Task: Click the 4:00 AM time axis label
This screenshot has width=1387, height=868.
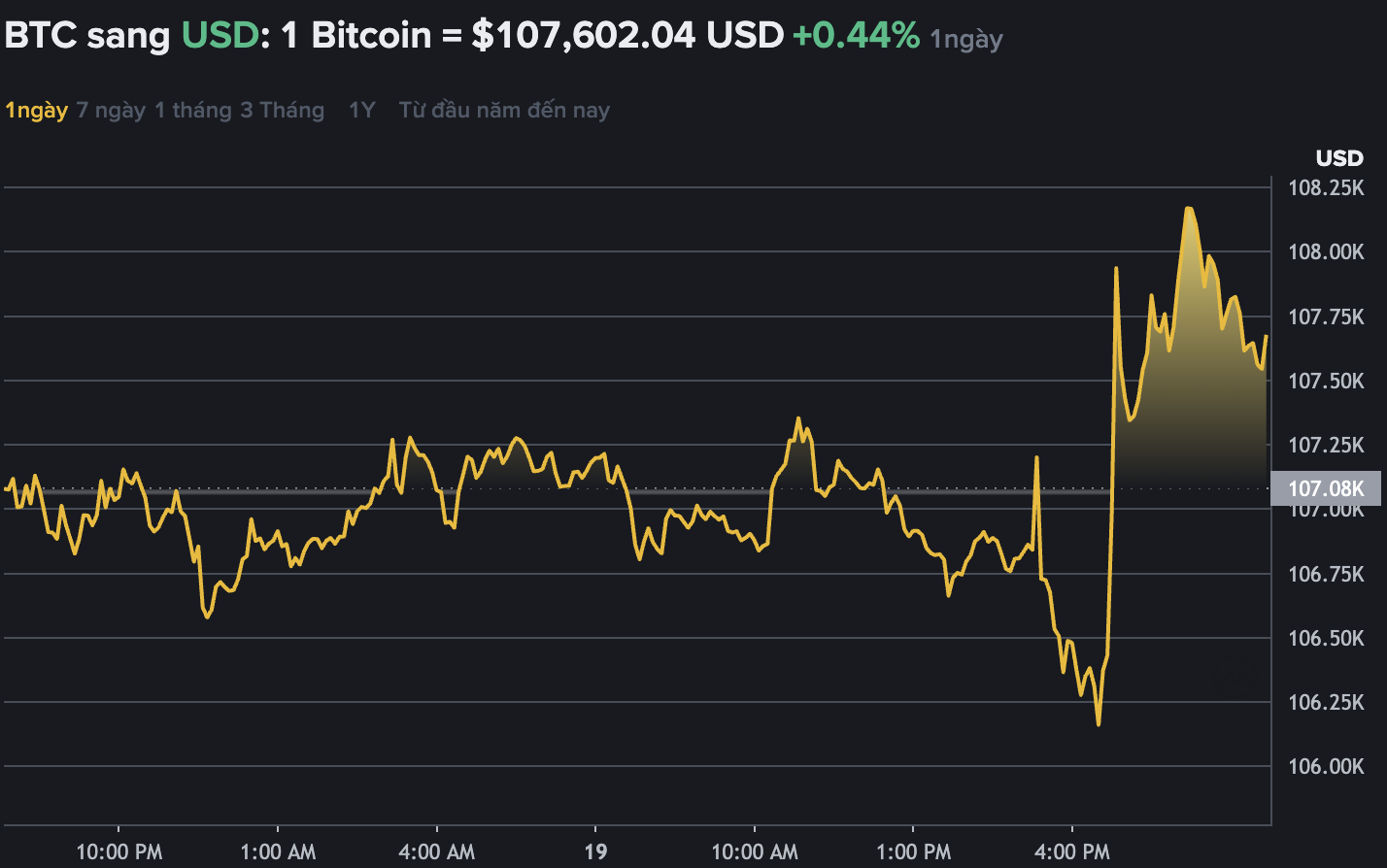Action: point(437,852)
